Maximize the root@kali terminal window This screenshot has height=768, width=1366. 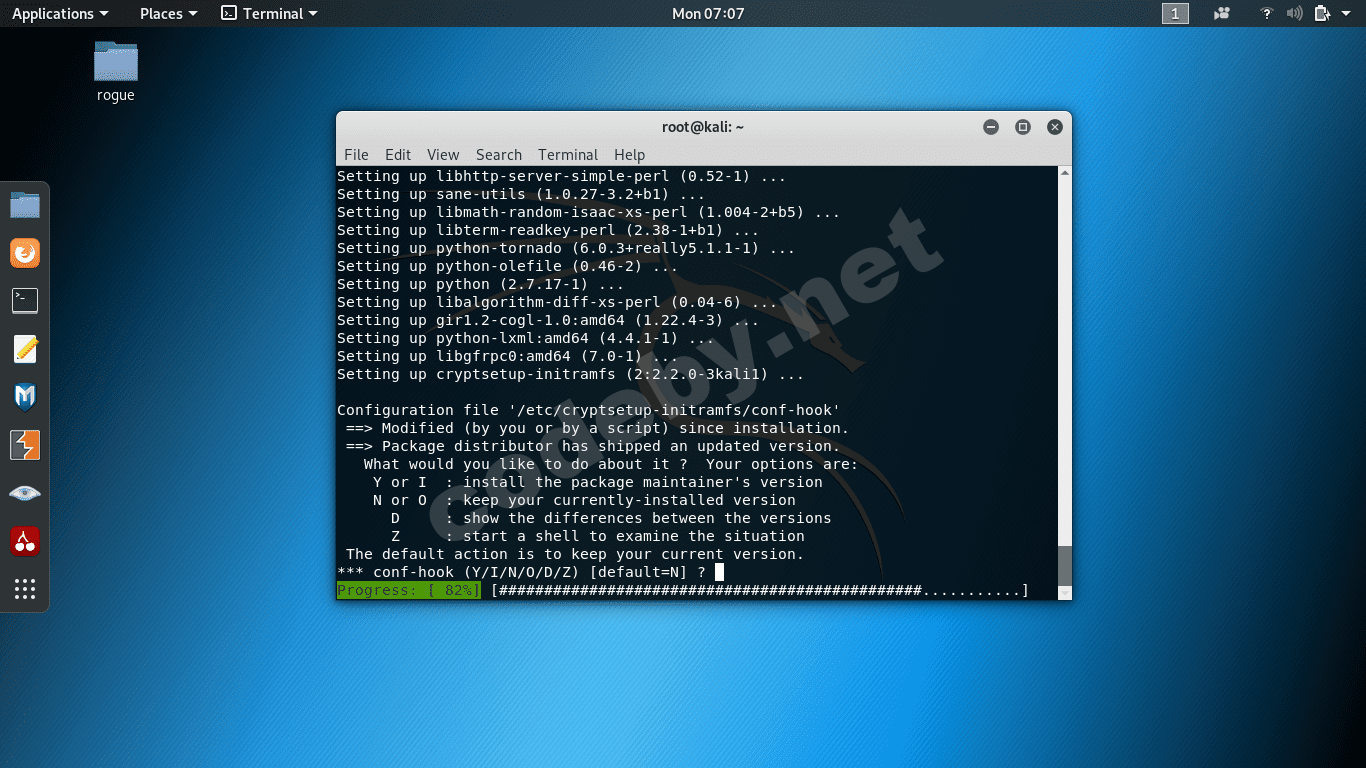(x=1023, y=127)
